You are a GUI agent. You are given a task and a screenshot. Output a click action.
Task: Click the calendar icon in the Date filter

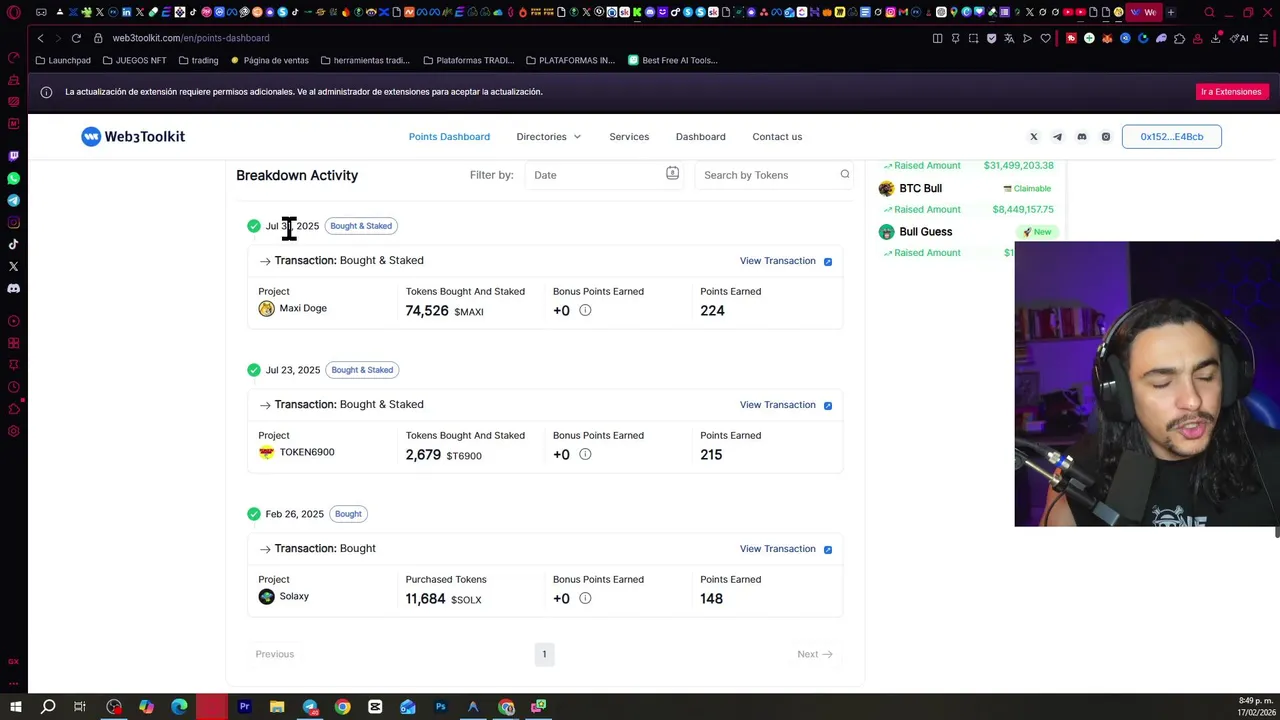pyautogui.click(x=672, y=174)
